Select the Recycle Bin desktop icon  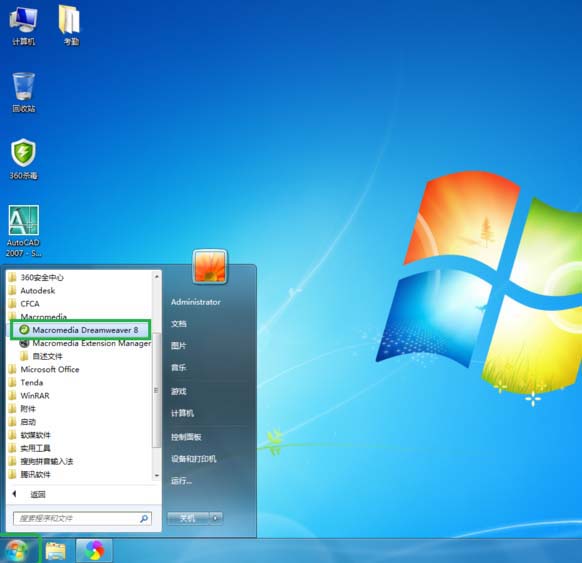[x=24, y=92]
